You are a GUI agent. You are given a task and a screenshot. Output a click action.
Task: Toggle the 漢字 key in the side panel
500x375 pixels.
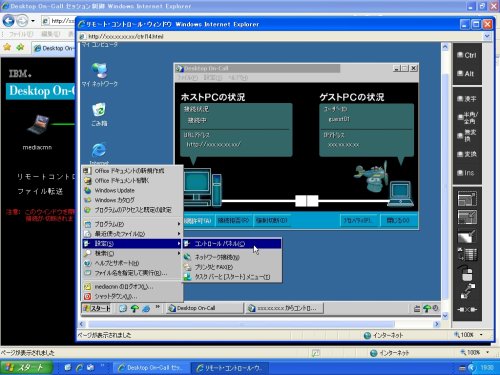pos(467,99)
